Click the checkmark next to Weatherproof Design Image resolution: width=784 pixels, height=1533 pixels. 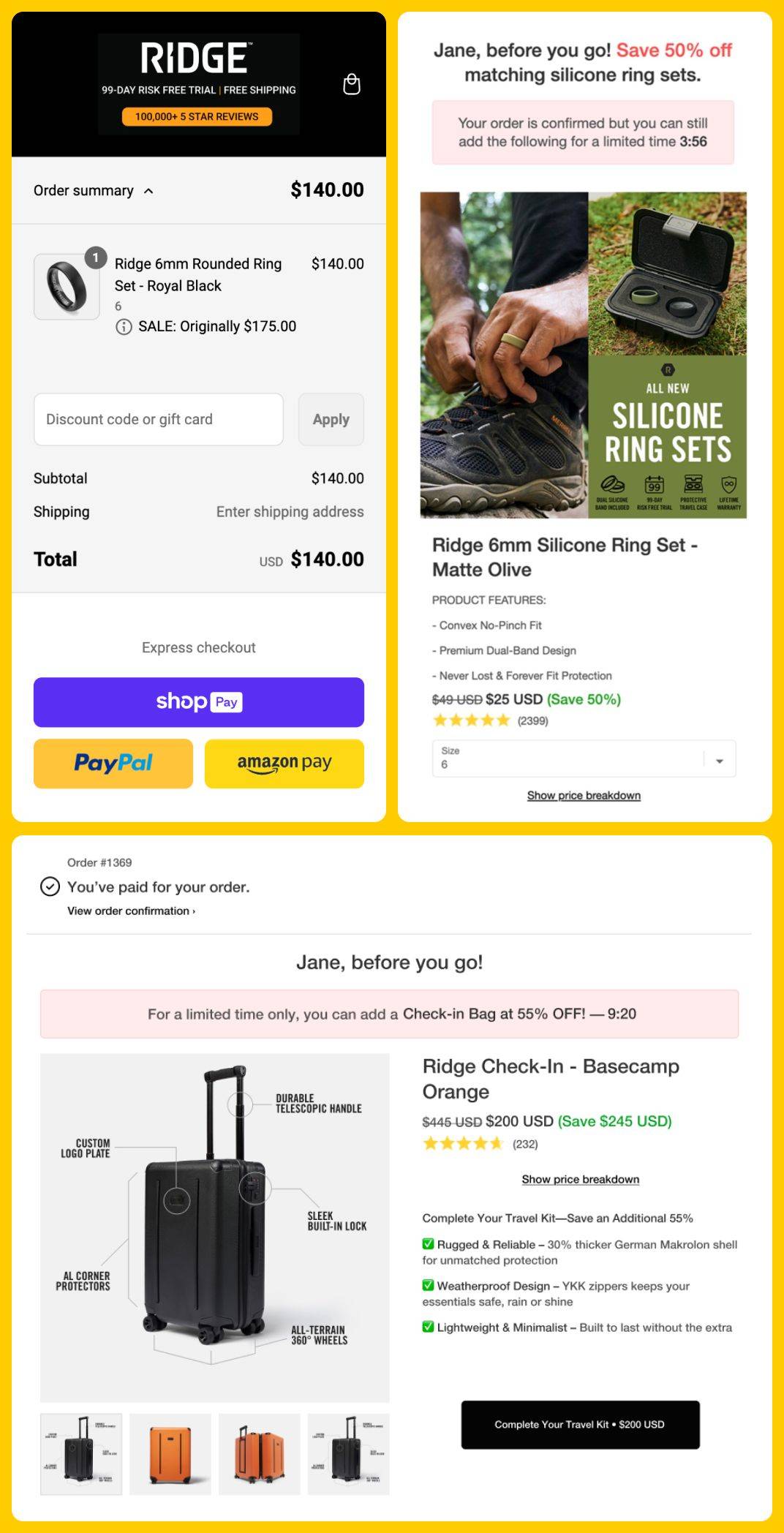coord(428,1286)
